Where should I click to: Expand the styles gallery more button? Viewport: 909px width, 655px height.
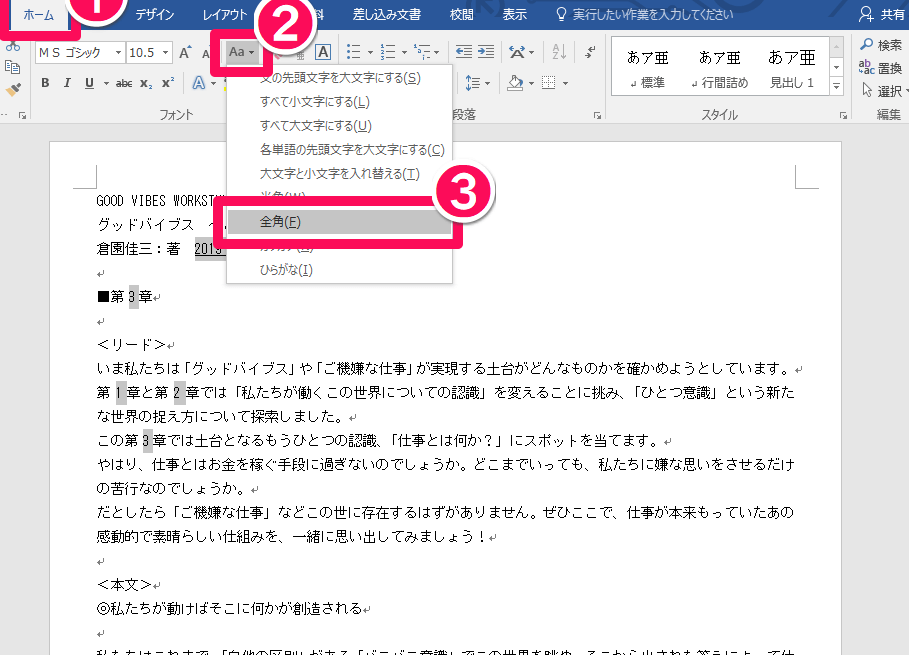836,87
